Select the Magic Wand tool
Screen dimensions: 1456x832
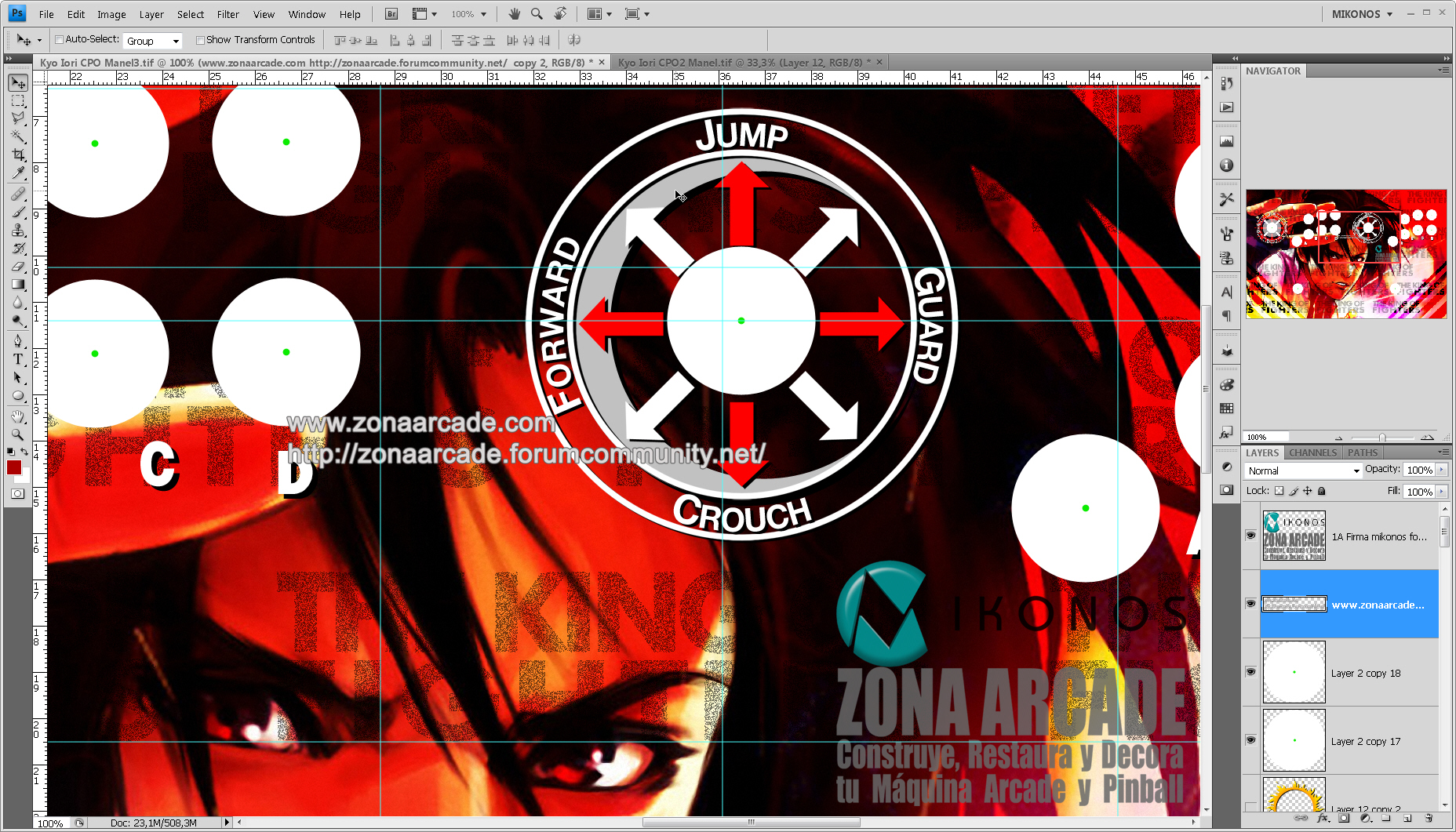click(18, 136)
